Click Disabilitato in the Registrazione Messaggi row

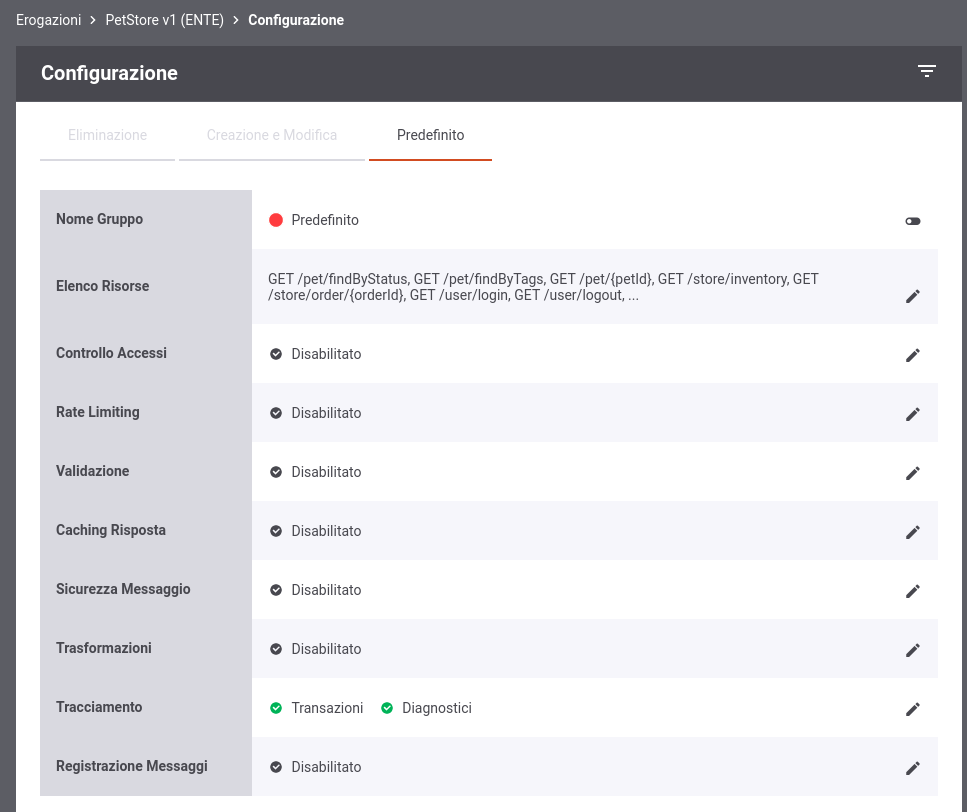click(x=326, y=767)
